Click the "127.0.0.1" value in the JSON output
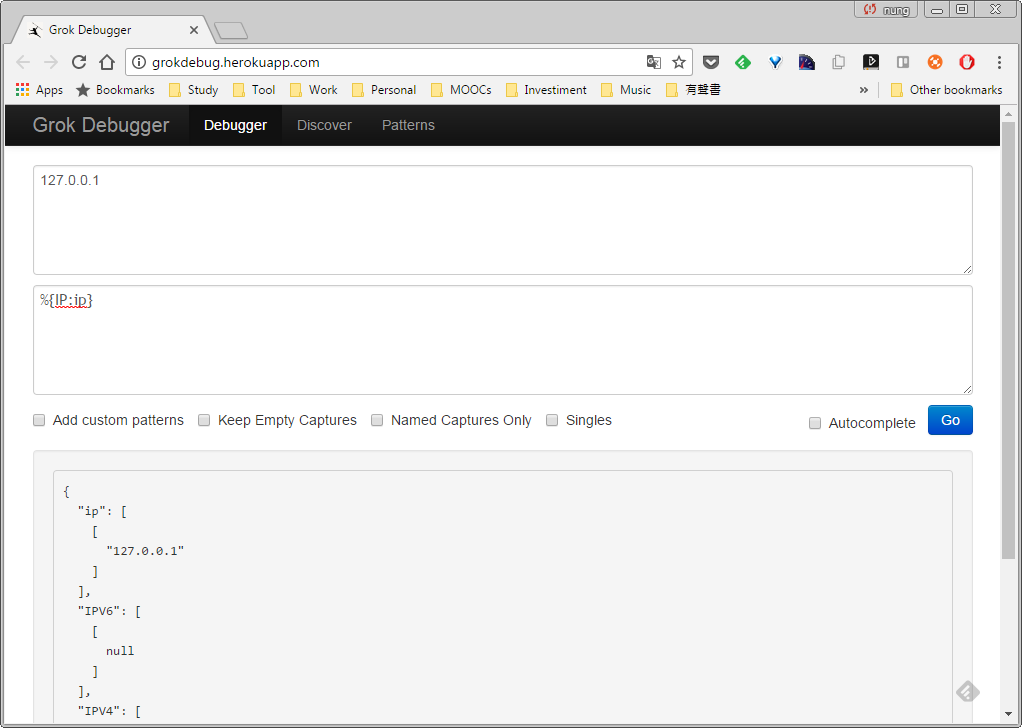The image size is (1022, 728). point(145,551)
